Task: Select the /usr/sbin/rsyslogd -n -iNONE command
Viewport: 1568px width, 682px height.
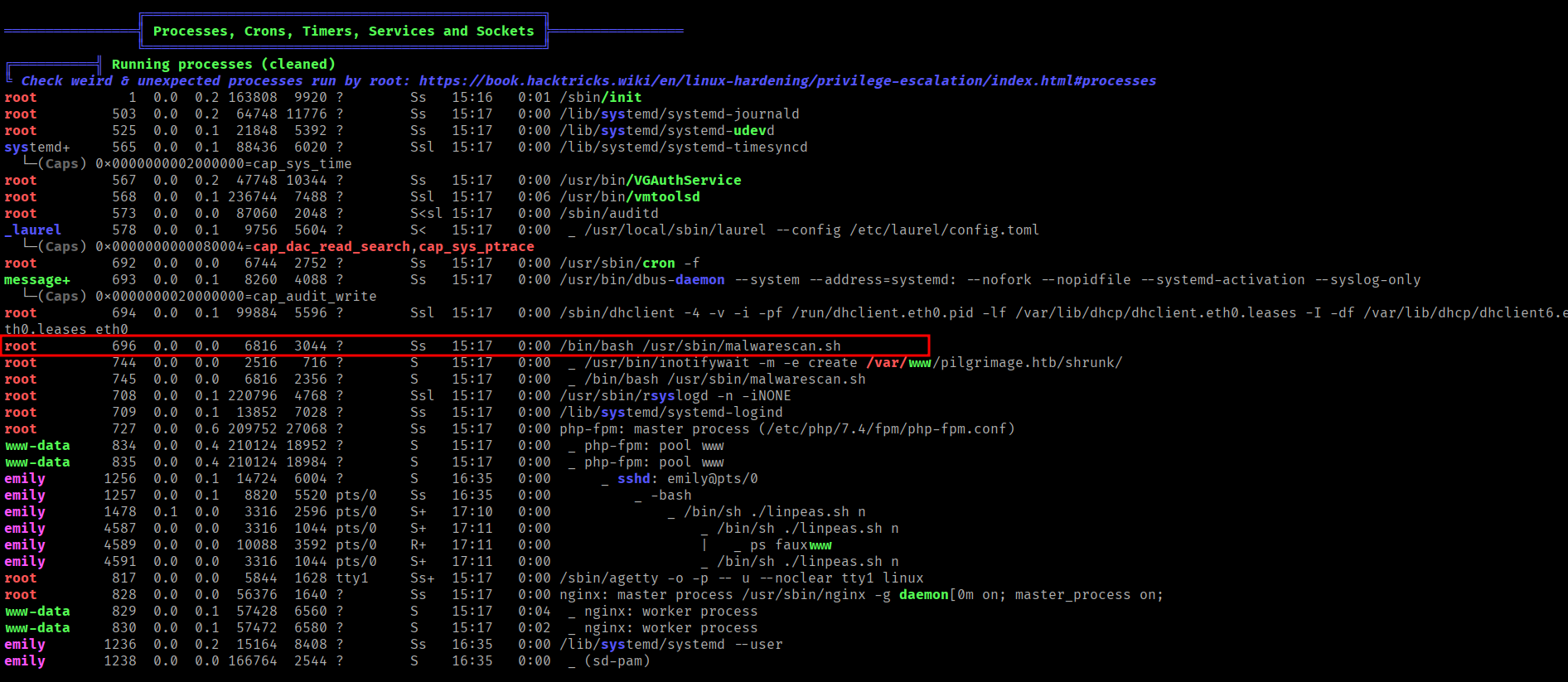Action: pos(675,395)
